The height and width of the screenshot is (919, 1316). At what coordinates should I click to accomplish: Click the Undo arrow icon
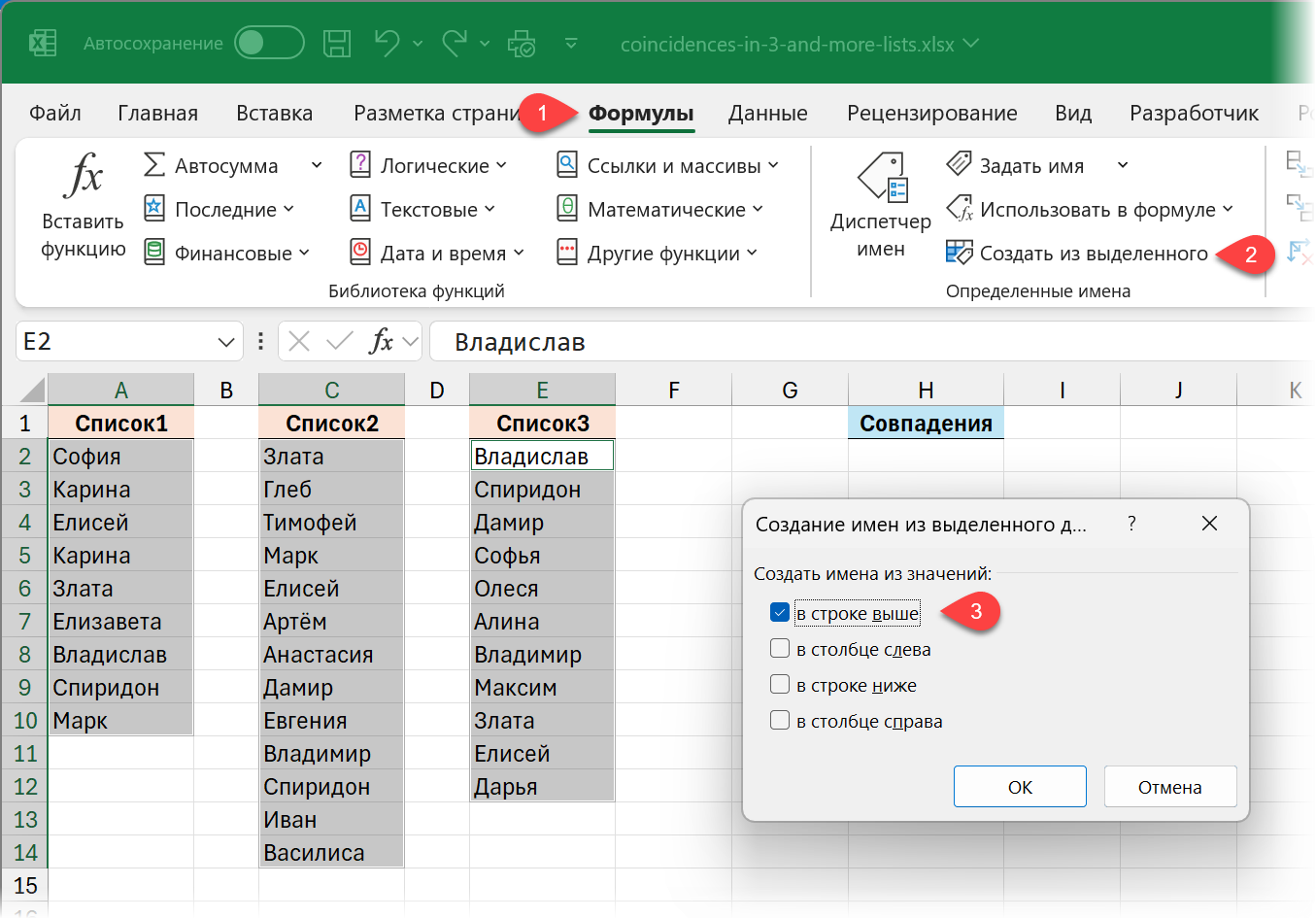coord(387,44)
